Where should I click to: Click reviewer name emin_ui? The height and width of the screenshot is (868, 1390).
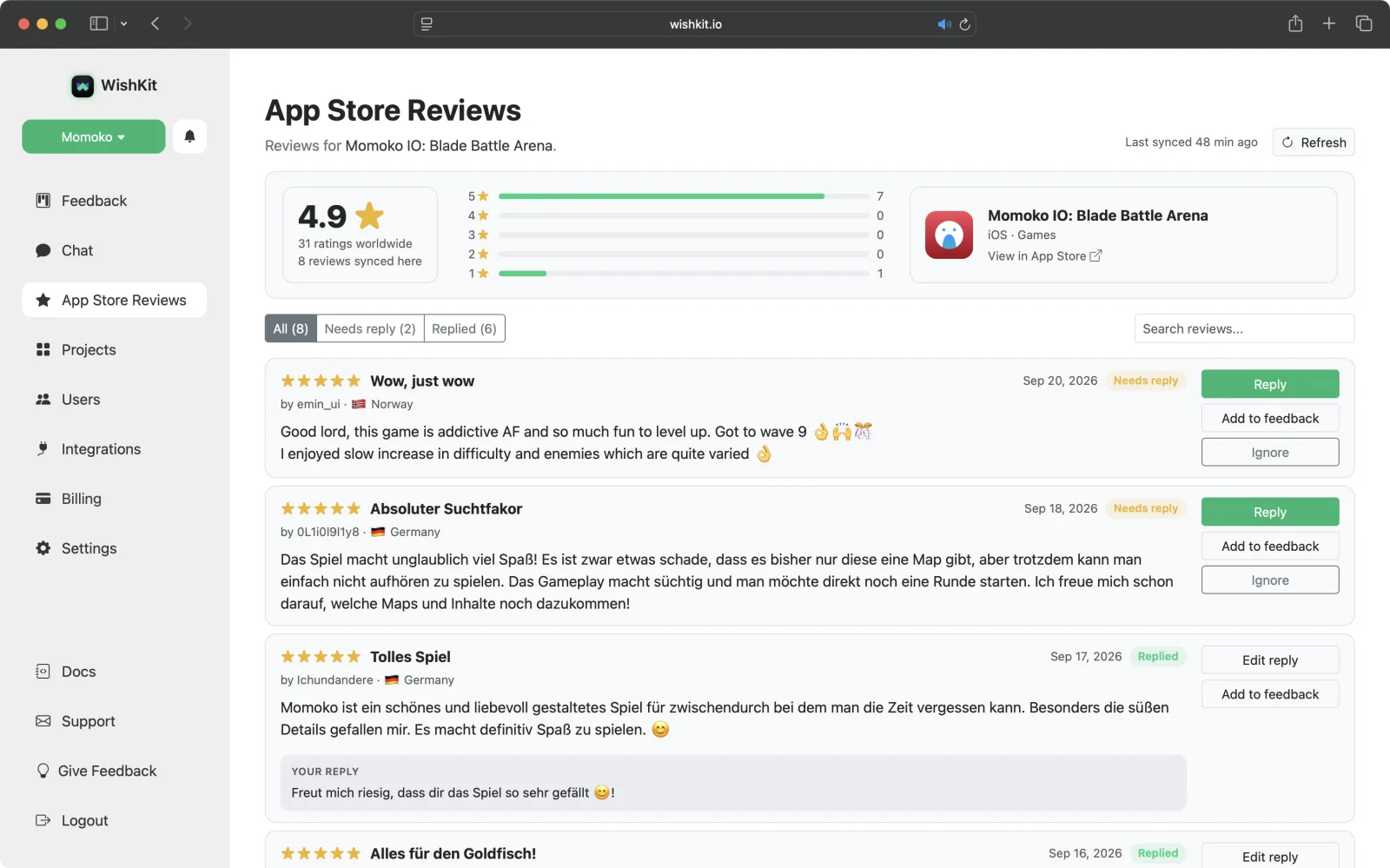tap(319, 404)
